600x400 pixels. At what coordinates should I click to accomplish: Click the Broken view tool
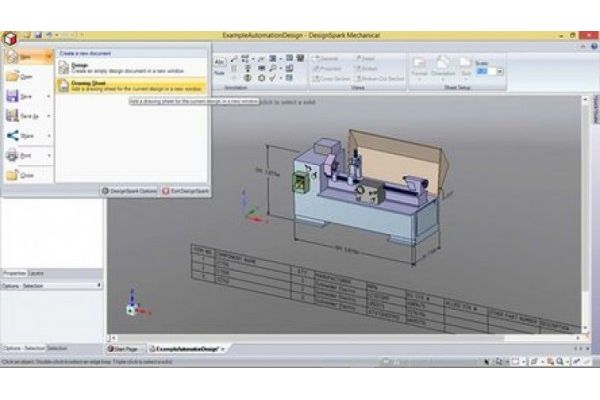366,69
